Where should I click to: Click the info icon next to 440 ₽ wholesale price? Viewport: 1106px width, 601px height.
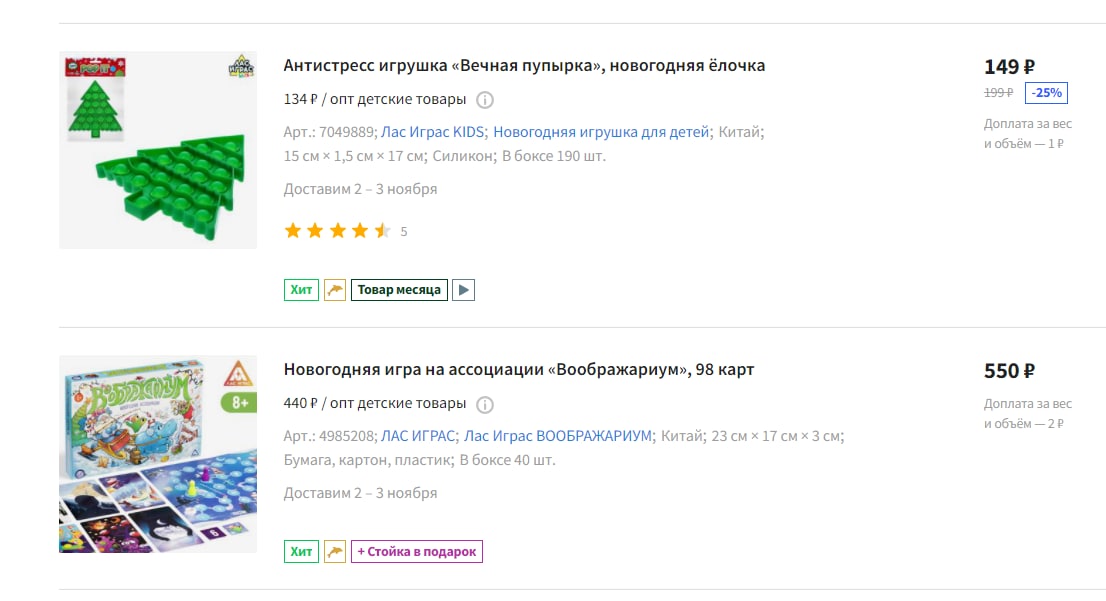(x=485, y=404)
